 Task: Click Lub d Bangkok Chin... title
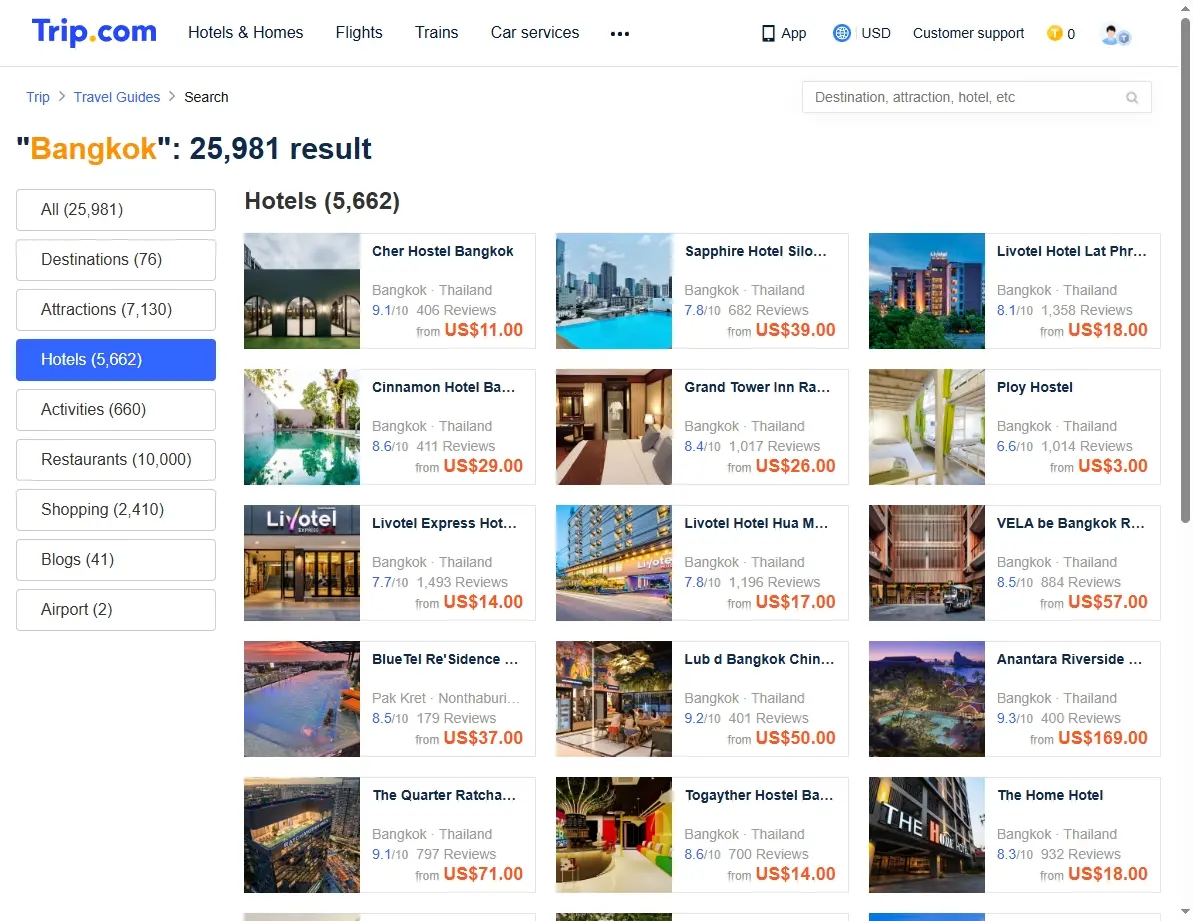coord(759,660)
